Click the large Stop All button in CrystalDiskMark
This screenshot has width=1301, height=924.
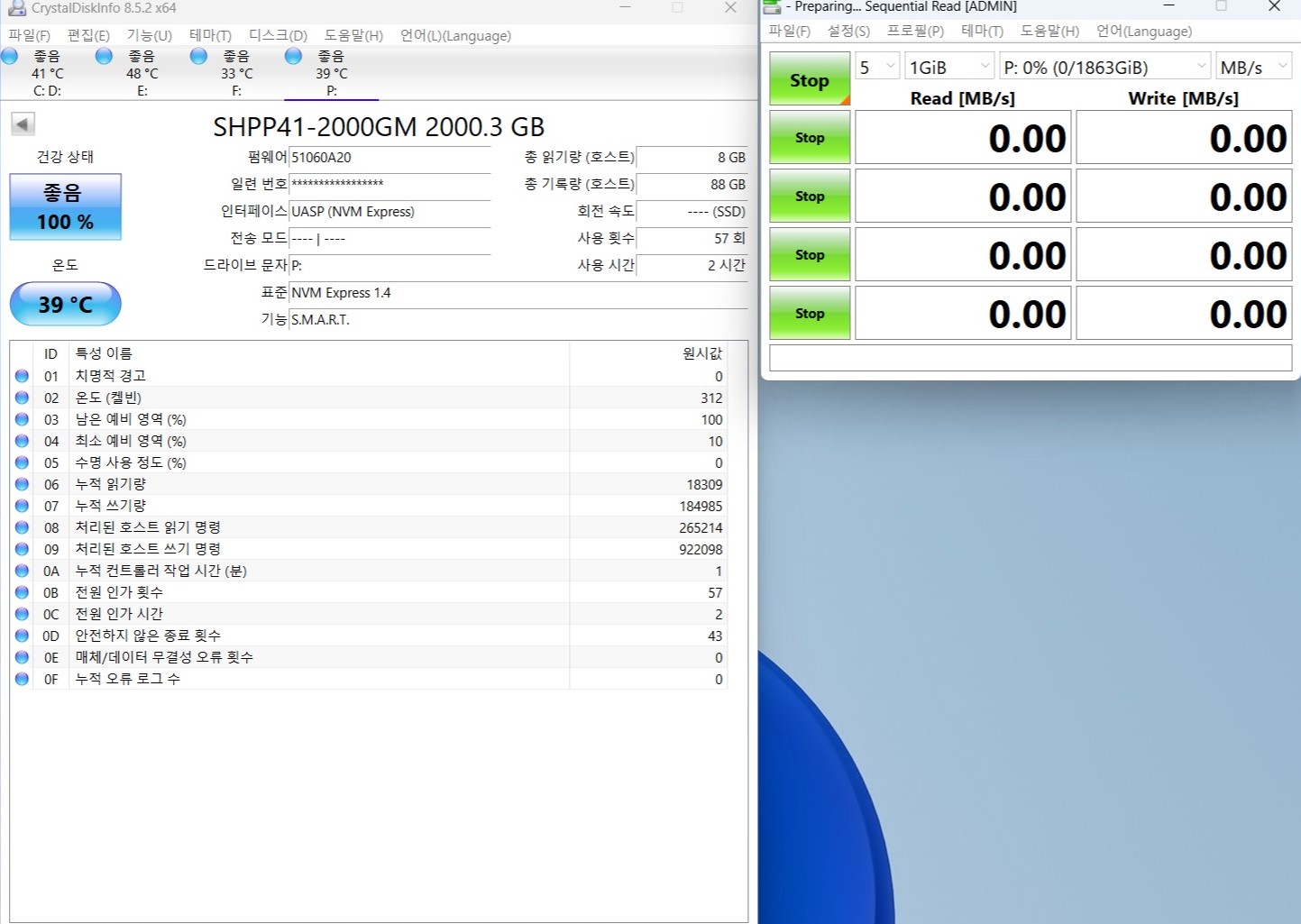(x=810, y=79)
